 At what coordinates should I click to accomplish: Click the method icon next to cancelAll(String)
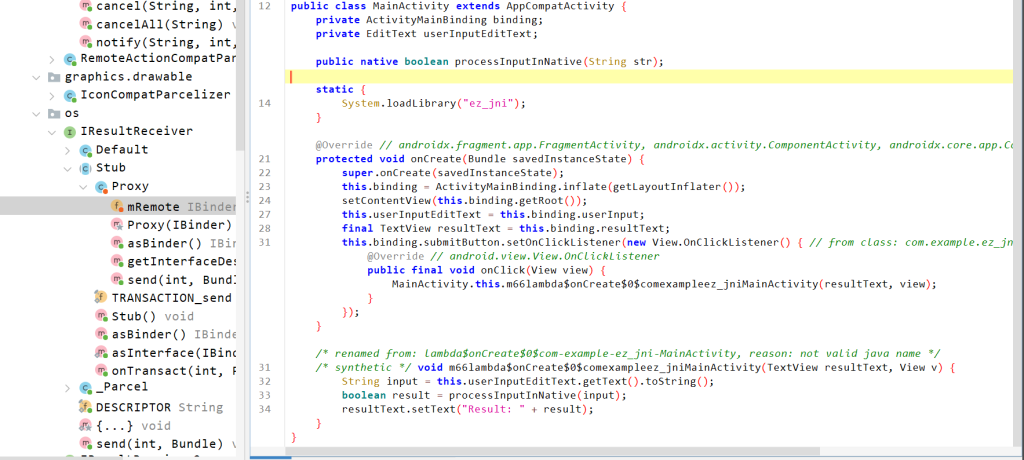pyautogui.click(x=84, y=23)
